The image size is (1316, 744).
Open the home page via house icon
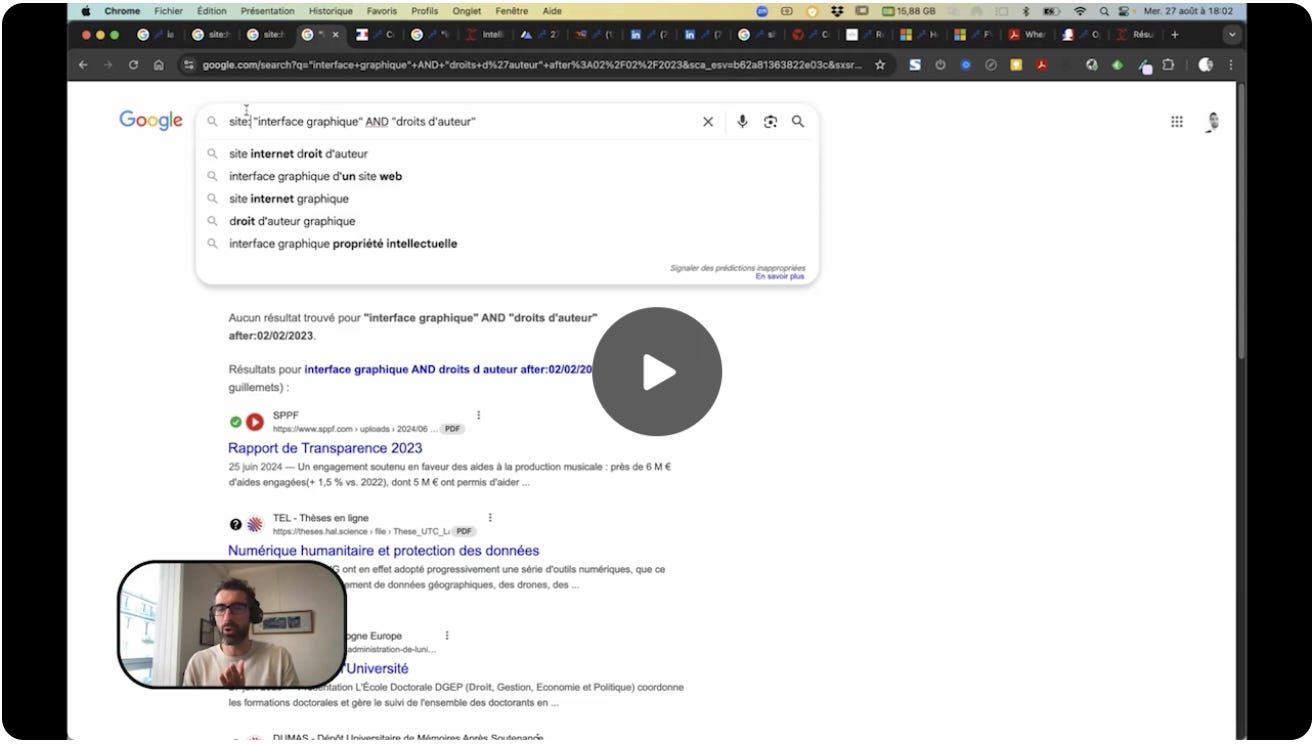[x=159, y=65]
